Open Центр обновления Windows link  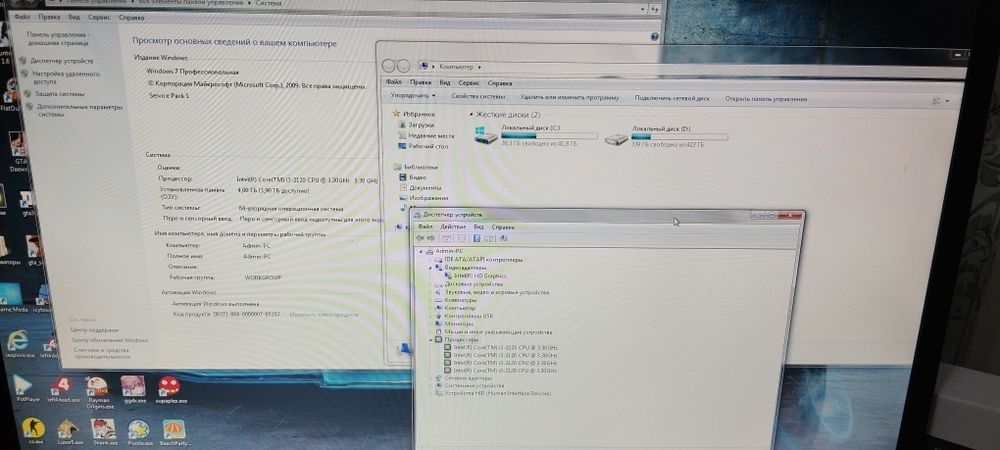click(x=110, y=340)
